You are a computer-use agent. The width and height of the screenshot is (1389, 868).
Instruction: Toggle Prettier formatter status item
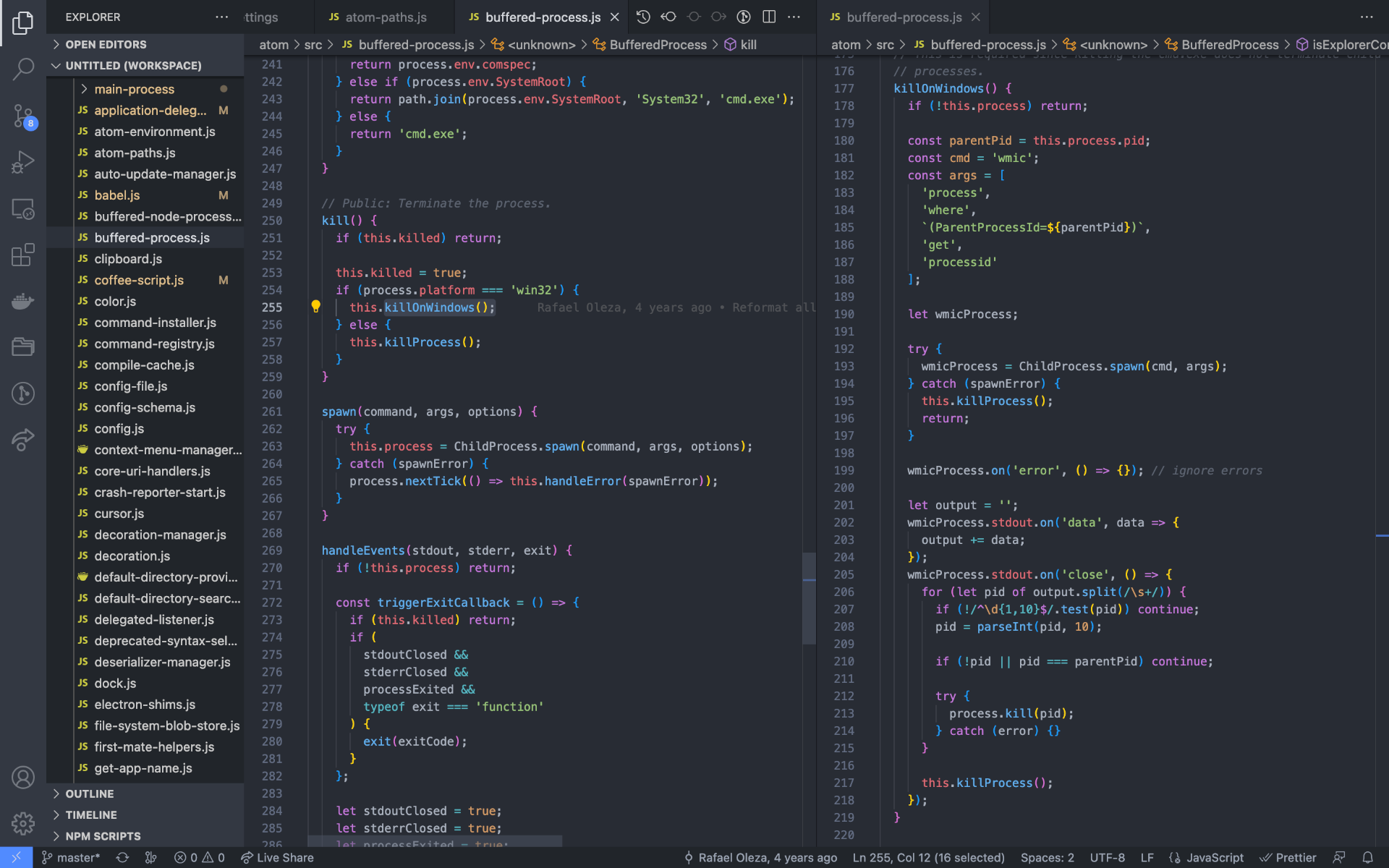(x=1288, y=858)
